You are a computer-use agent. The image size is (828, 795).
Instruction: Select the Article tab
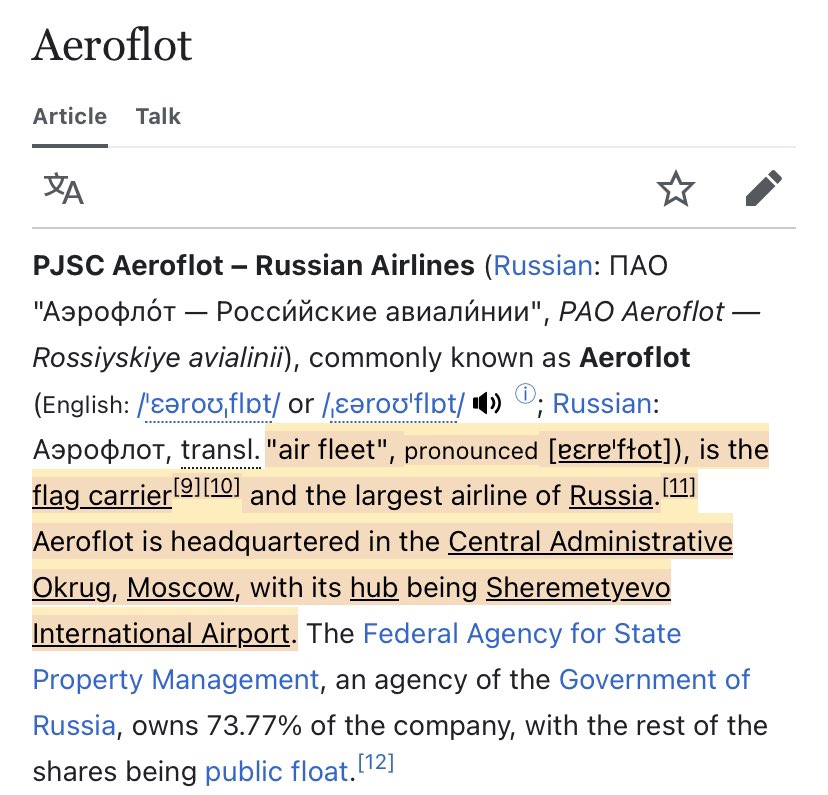[70, 116]
